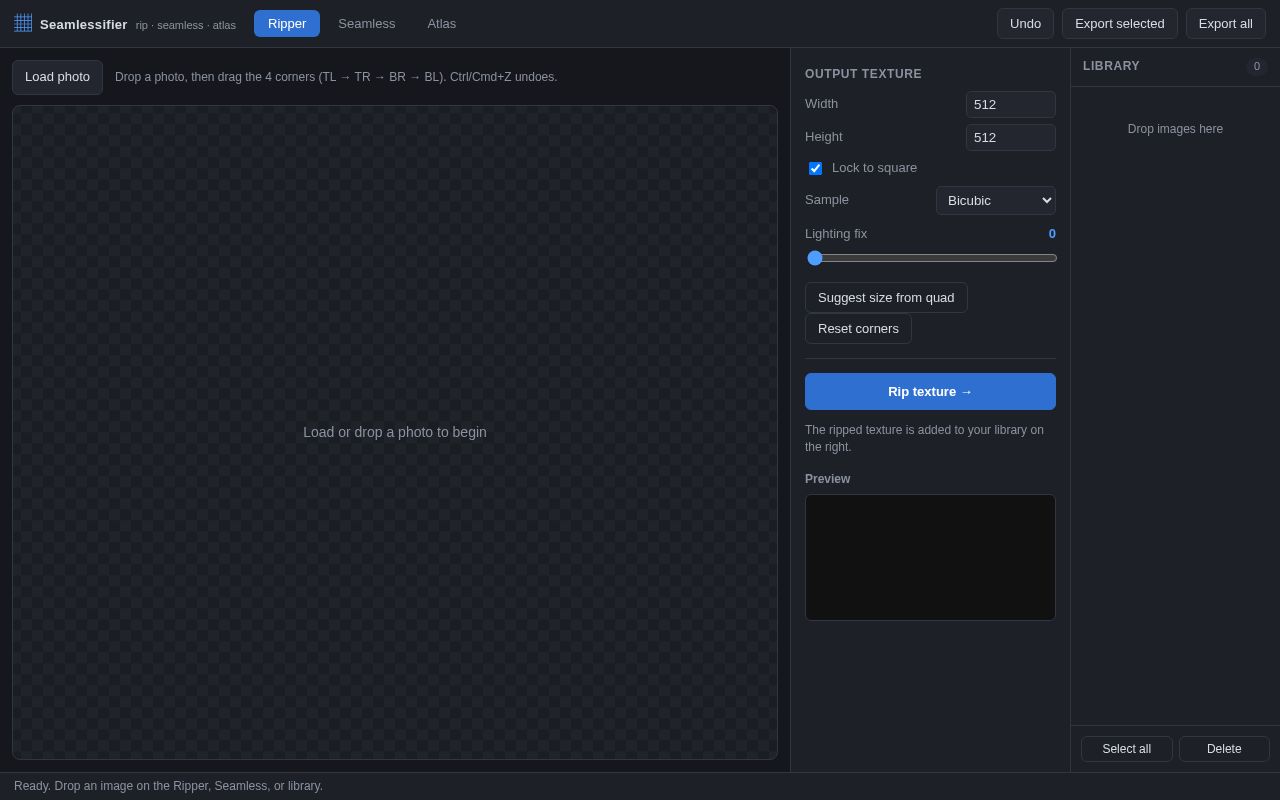
Task: Click the photo drop canvas area
Action: pyautogui.click(x=395, y=432)
